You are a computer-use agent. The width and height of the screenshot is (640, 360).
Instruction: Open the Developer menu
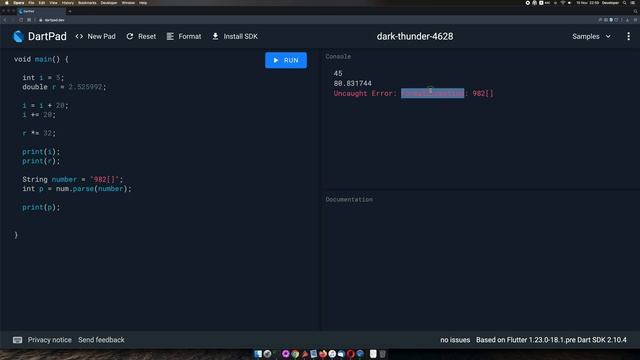pos(109,3)
